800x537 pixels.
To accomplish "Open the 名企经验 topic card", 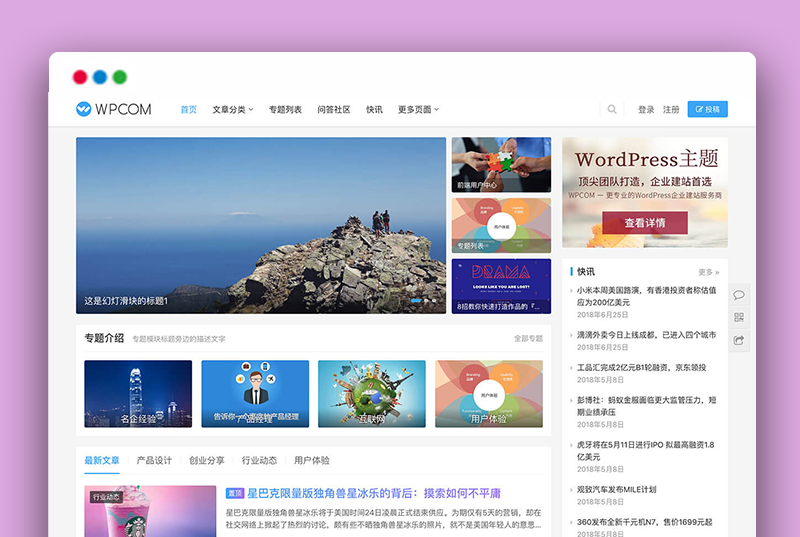I will point(138,394).
